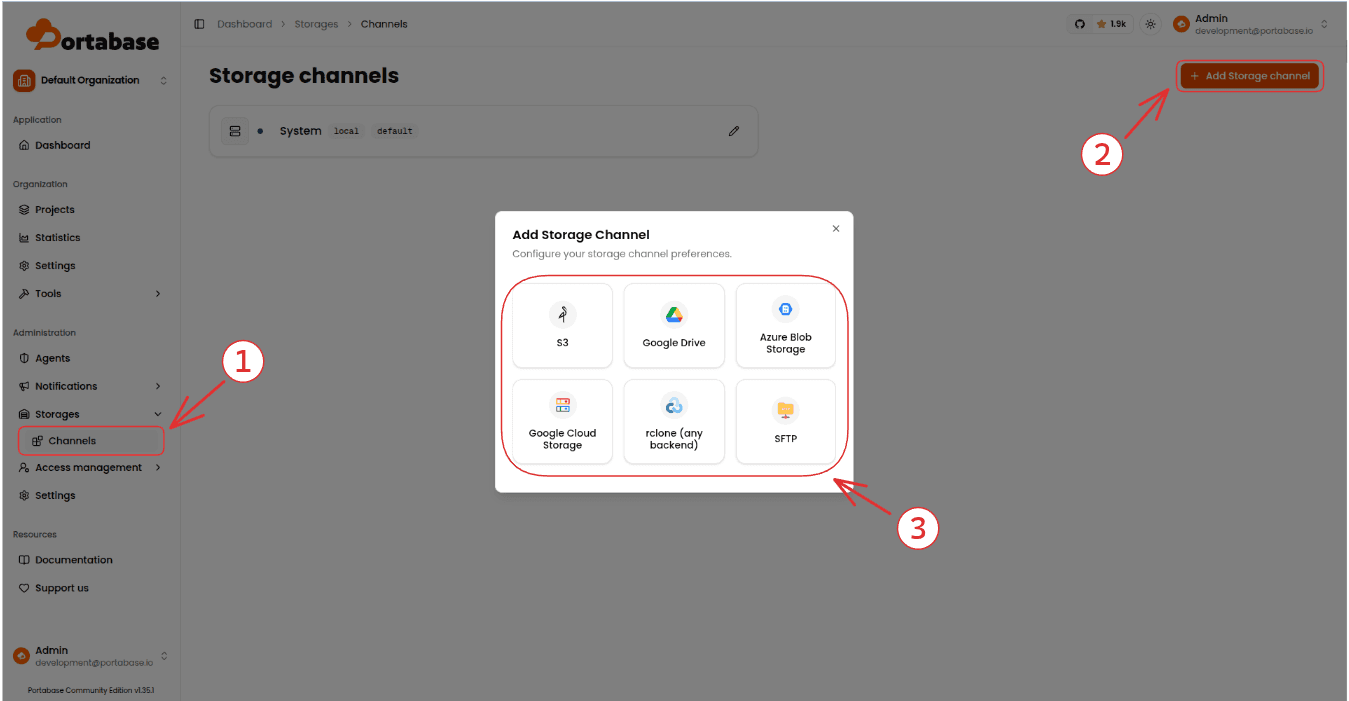Click the Tools wrench icon
Screen dimensions: 1349x701
pos(25,294)
